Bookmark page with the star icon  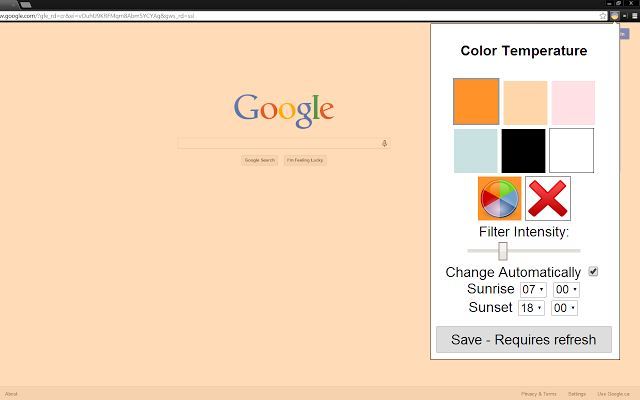point(603,16)
